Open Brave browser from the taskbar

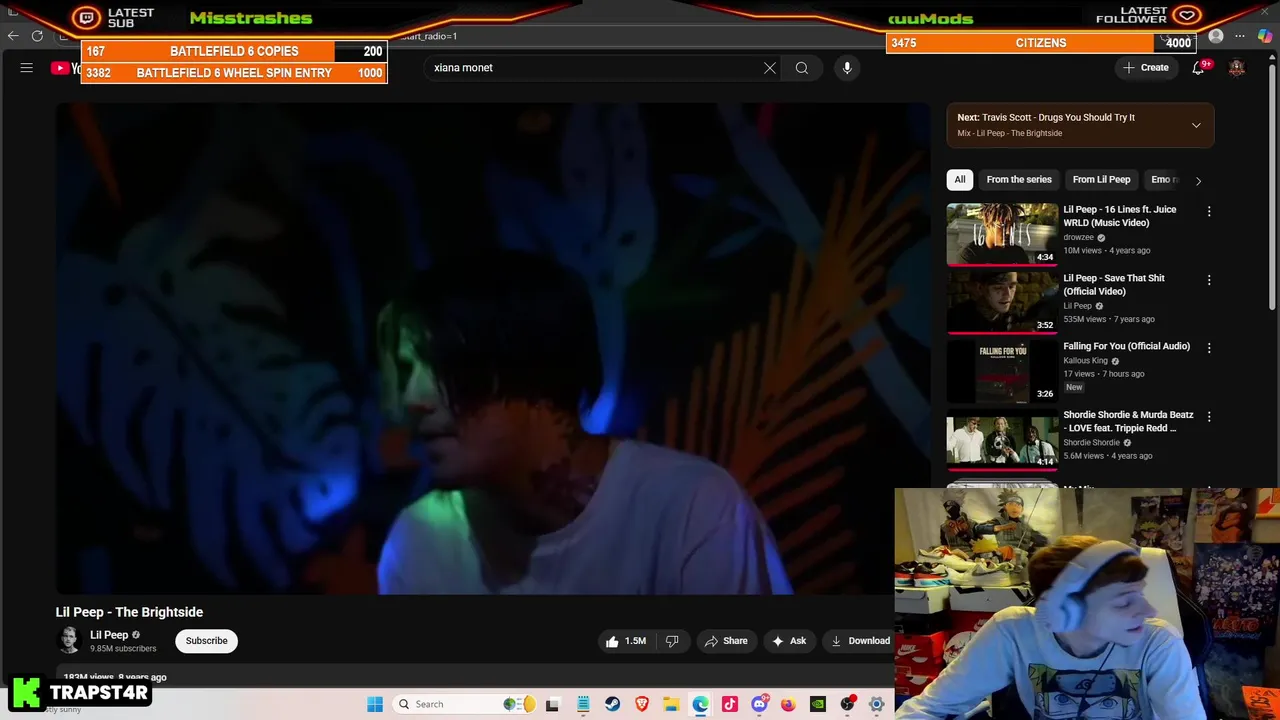tap(642, 704)
